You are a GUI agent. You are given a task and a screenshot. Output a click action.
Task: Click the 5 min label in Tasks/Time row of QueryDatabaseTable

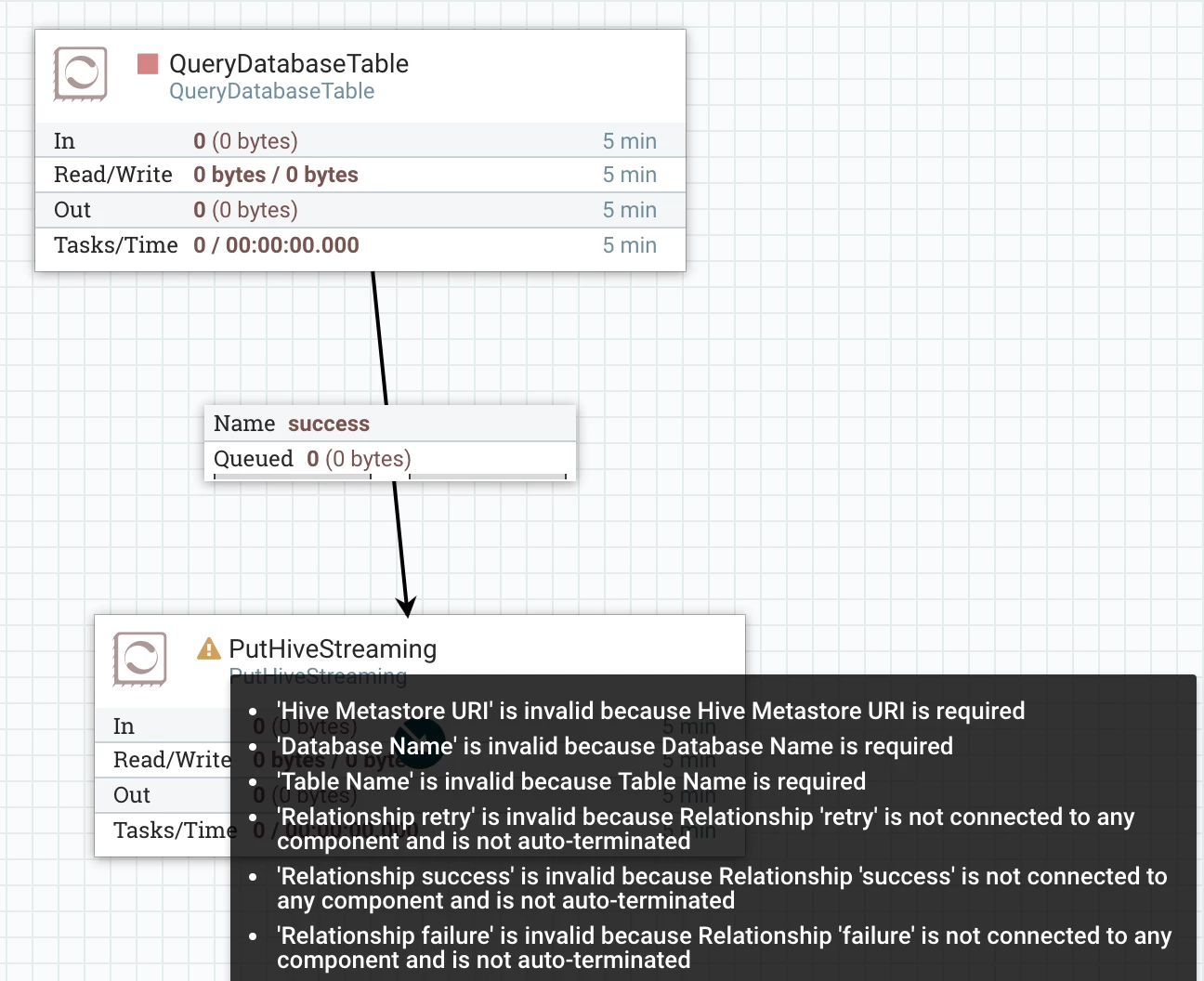tap(630, 245)
